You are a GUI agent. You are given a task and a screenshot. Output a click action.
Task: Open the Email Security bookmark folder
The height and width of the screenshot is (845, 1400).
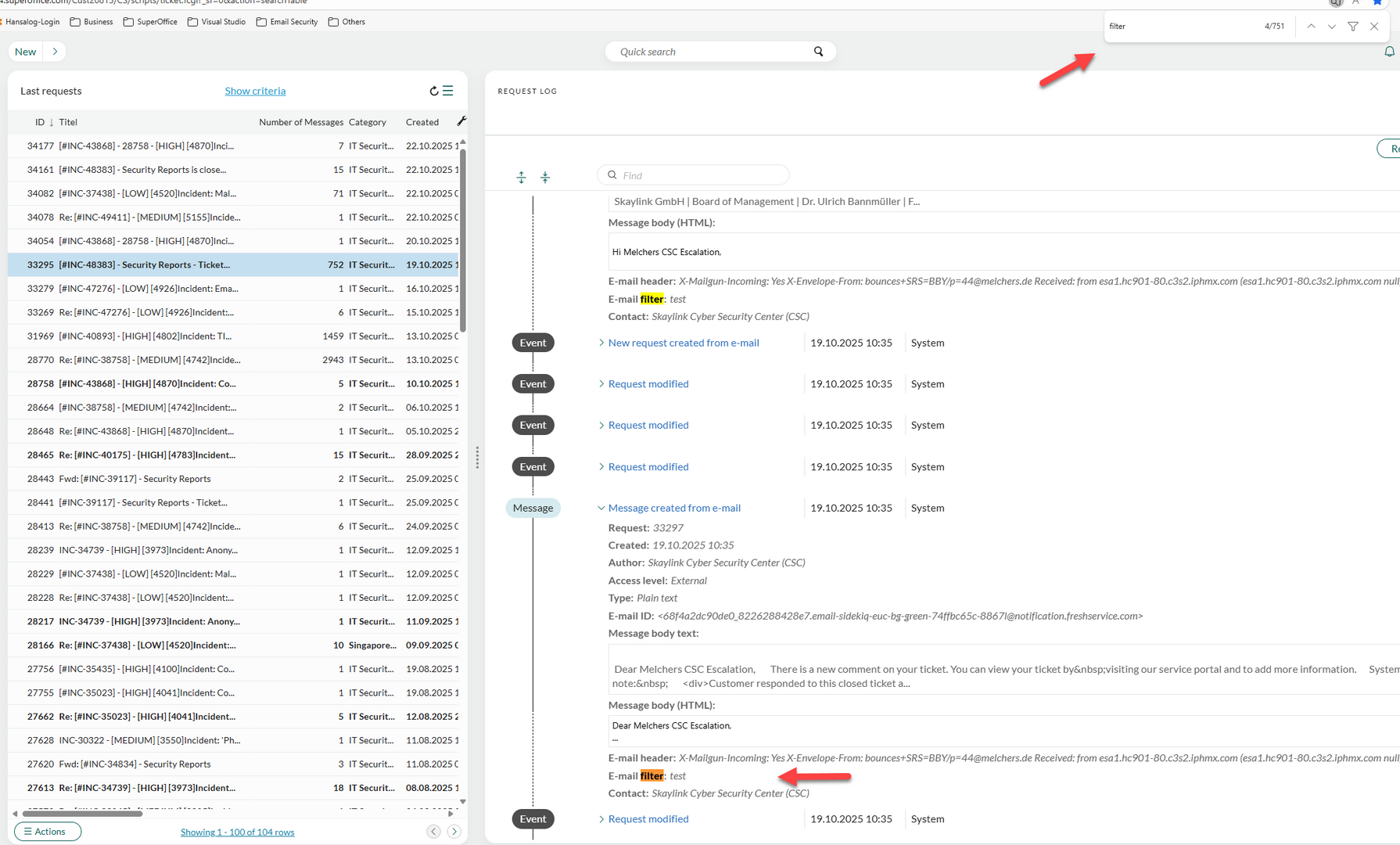(287, 22)
